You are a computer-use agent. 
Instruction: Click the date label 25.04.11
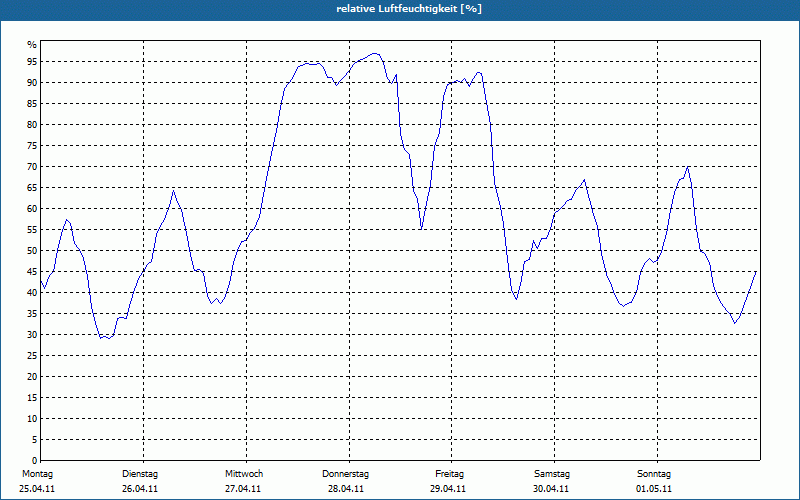[37, 489]
